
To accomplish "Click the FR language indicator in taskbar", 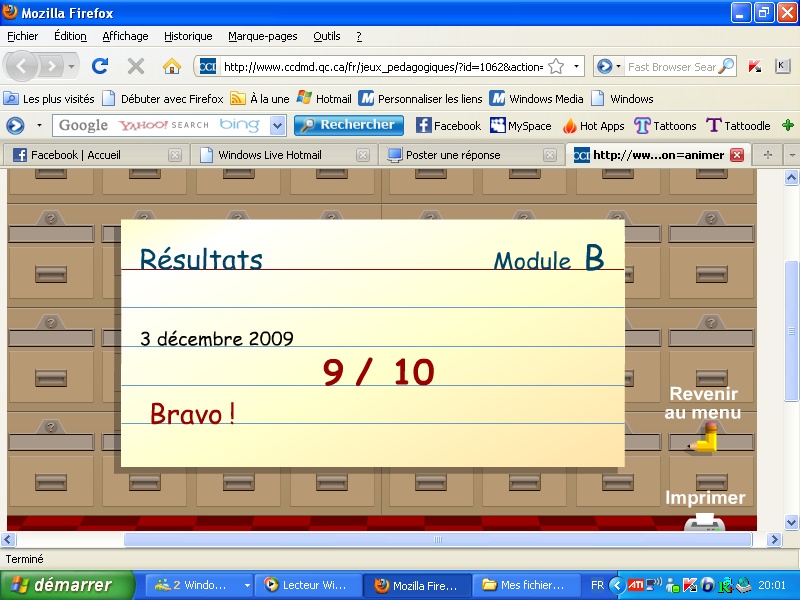I will (x=597, y=585).
